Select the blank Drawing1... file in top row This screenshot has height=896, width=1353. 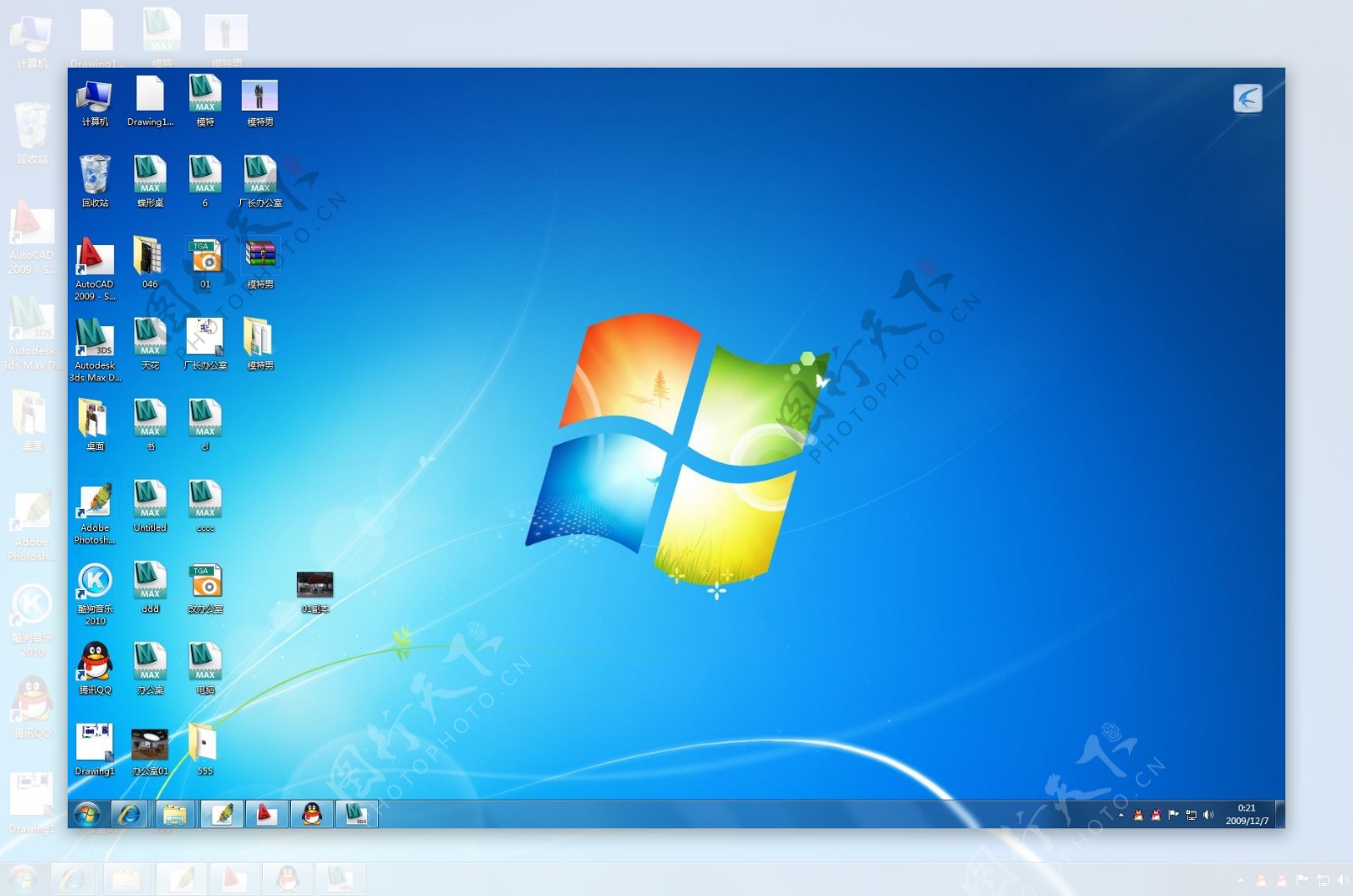click(x=150, y=102)
